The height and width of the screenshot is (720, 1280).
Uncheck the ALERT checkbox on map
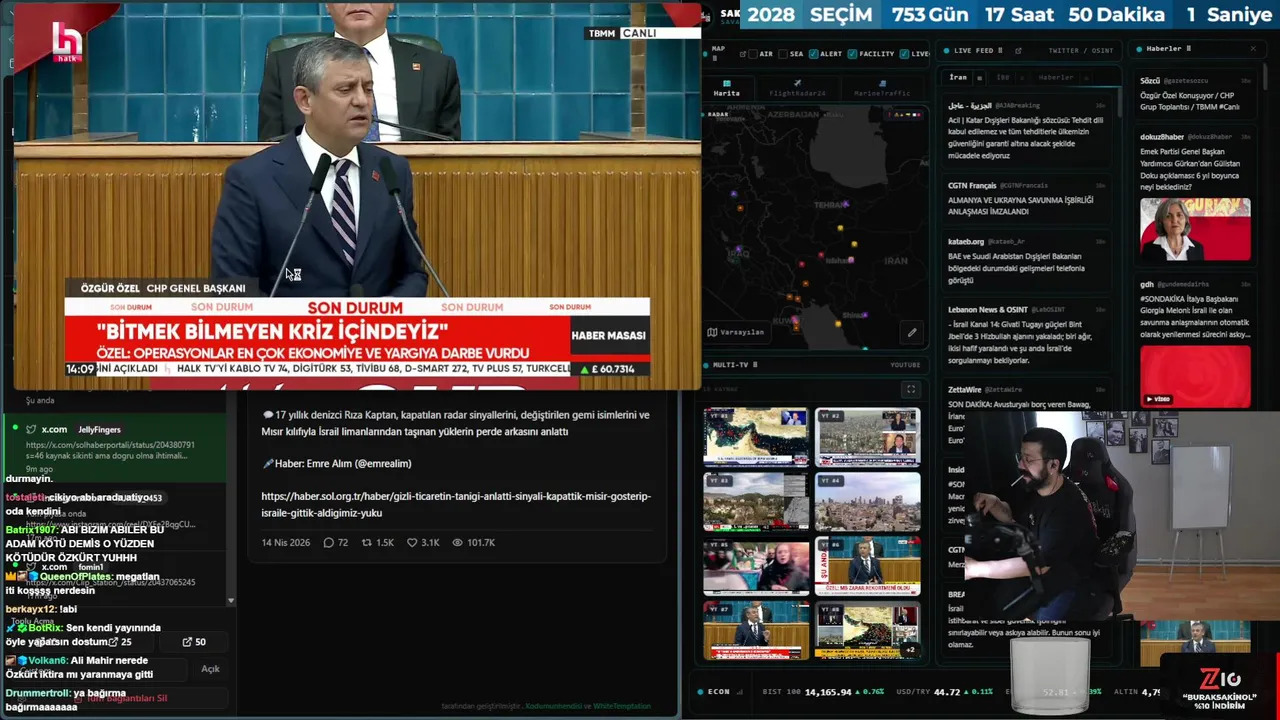point(813,54)
